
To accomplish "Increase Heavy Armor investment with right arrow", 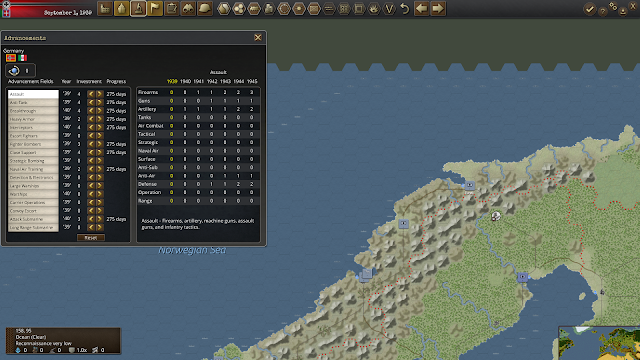I will (99, 119).
